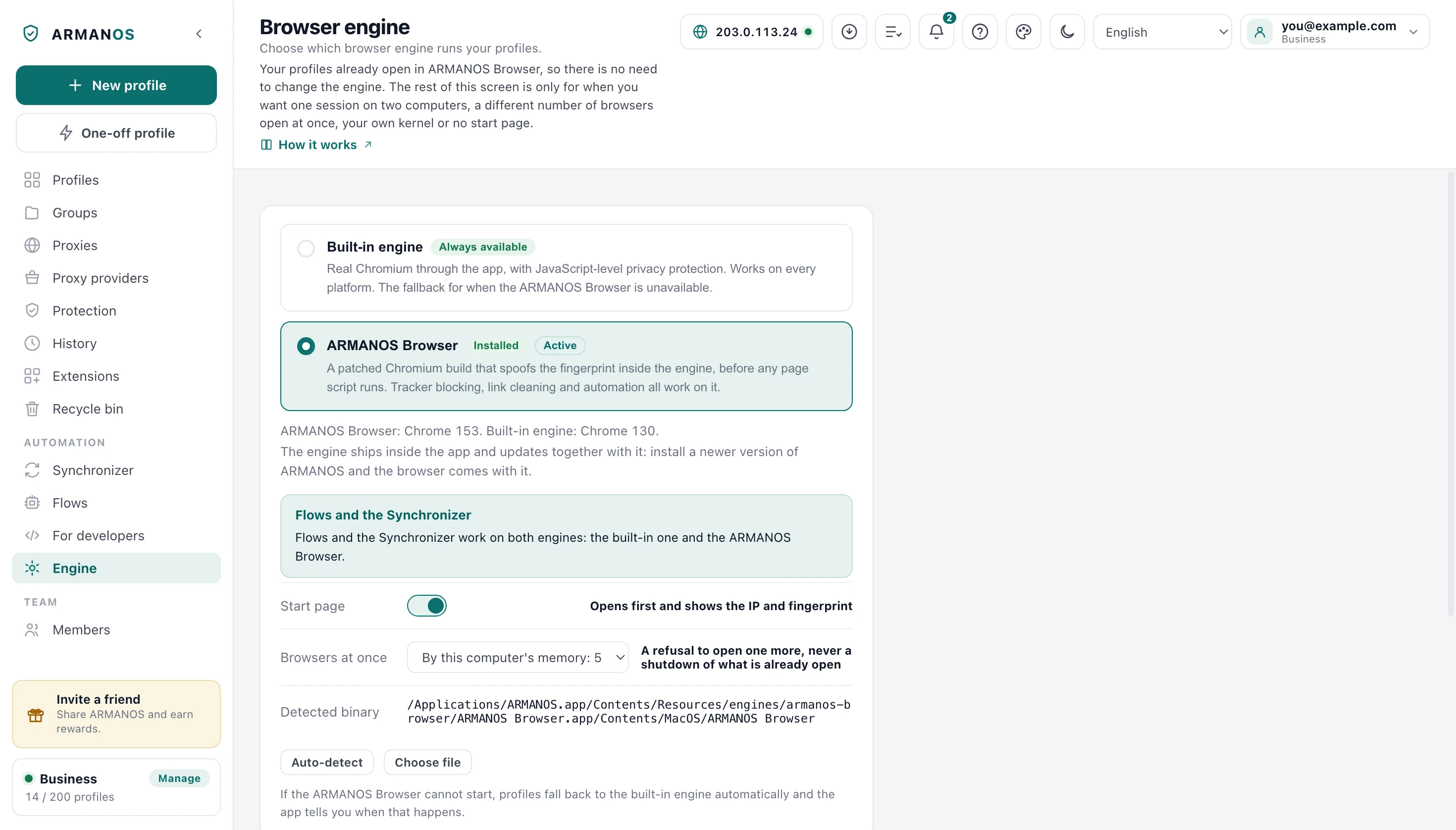Screen dimensions: 1456x830
Task: Open the Browsers at once memory dropdown
Action: (518, 657)
